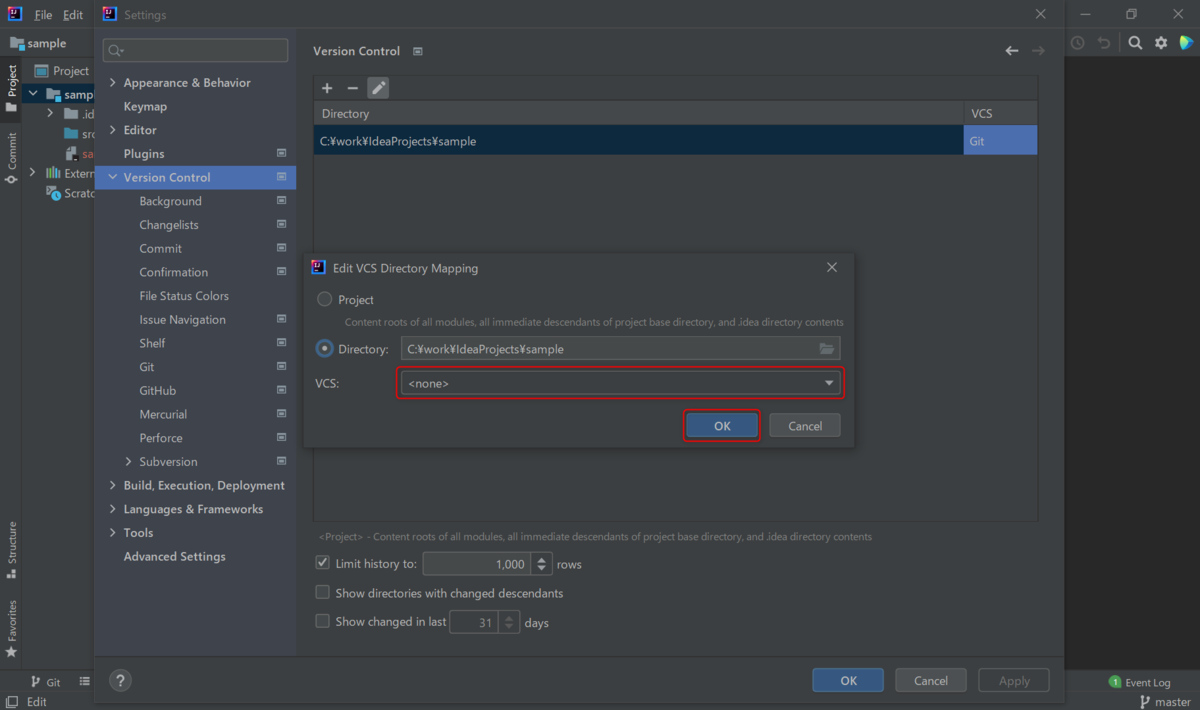This screenshot has height=710, width=1200.
Task: Click the forward arrow in Settings header
Action: (1038, 51)
